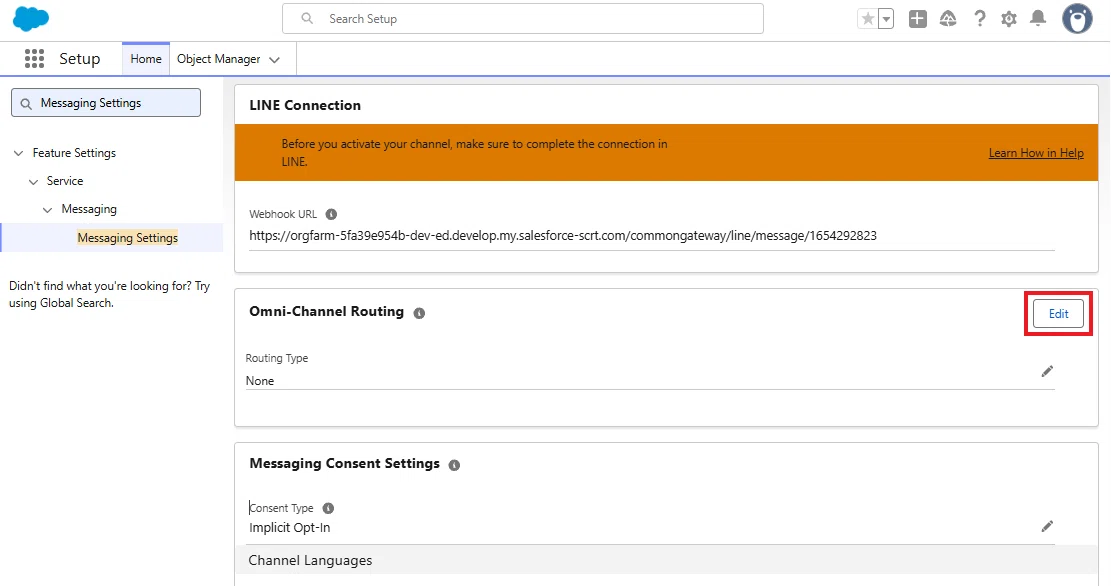Viewport: 1111px width, 586px height.
Task: Click the Webhook URL info icon
Action: pos(331,214)
